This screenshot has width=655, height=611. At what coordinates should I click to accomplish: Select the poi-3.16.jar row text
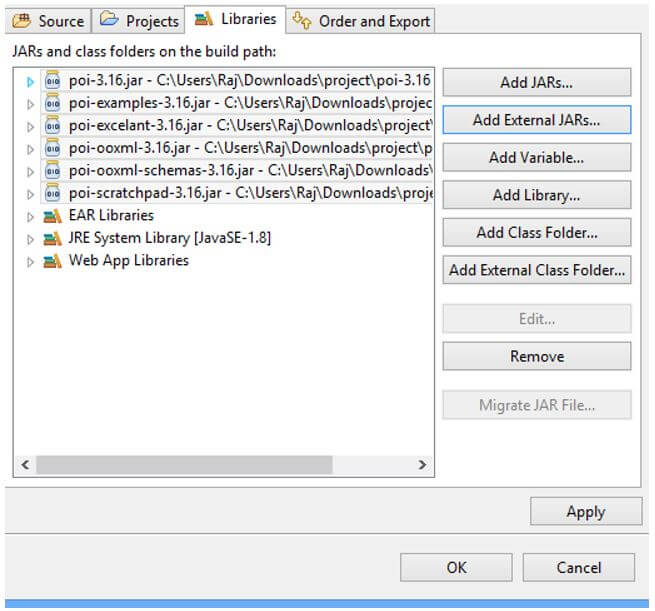[x=249, y=80]
